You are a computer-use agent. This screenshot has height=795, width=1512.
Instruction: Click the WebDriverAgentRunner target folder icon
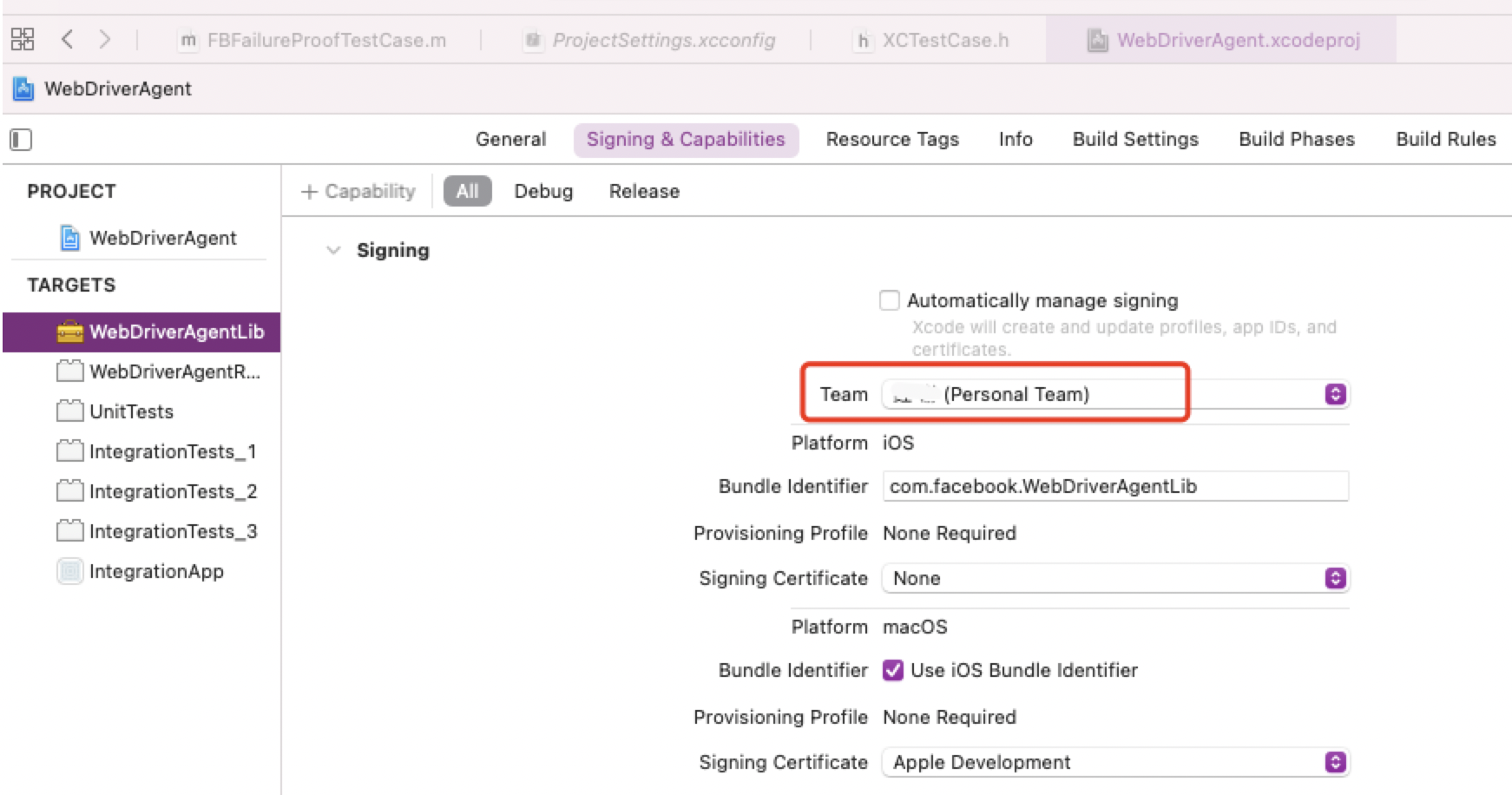point(69,371)
